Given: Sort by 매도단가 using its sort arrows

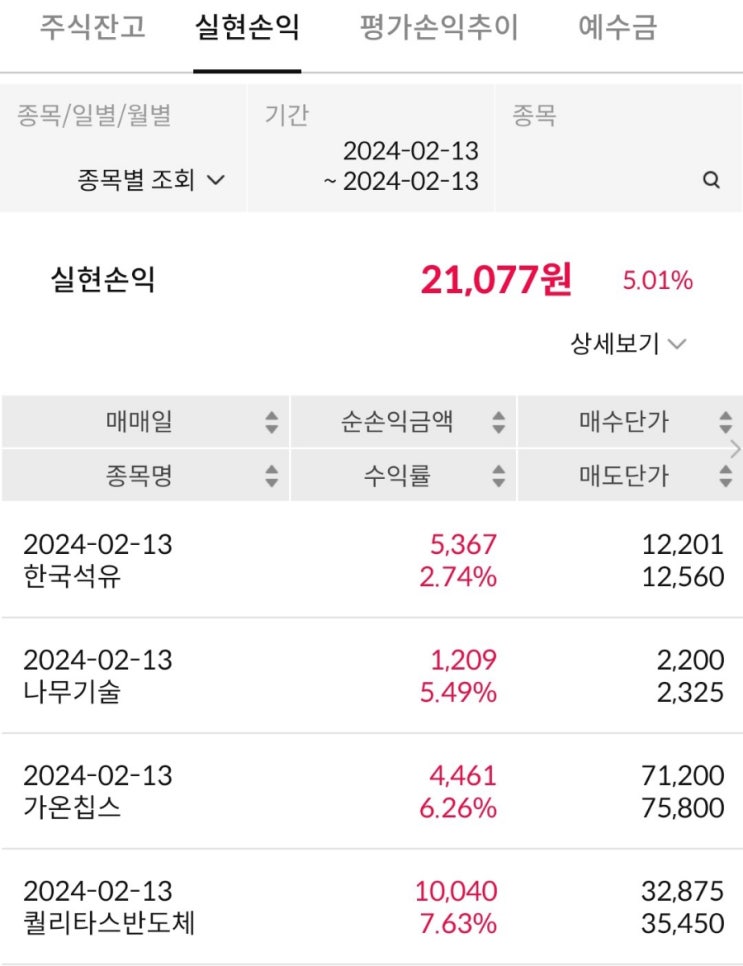Looking at the screenshot, I should point(725,476).
